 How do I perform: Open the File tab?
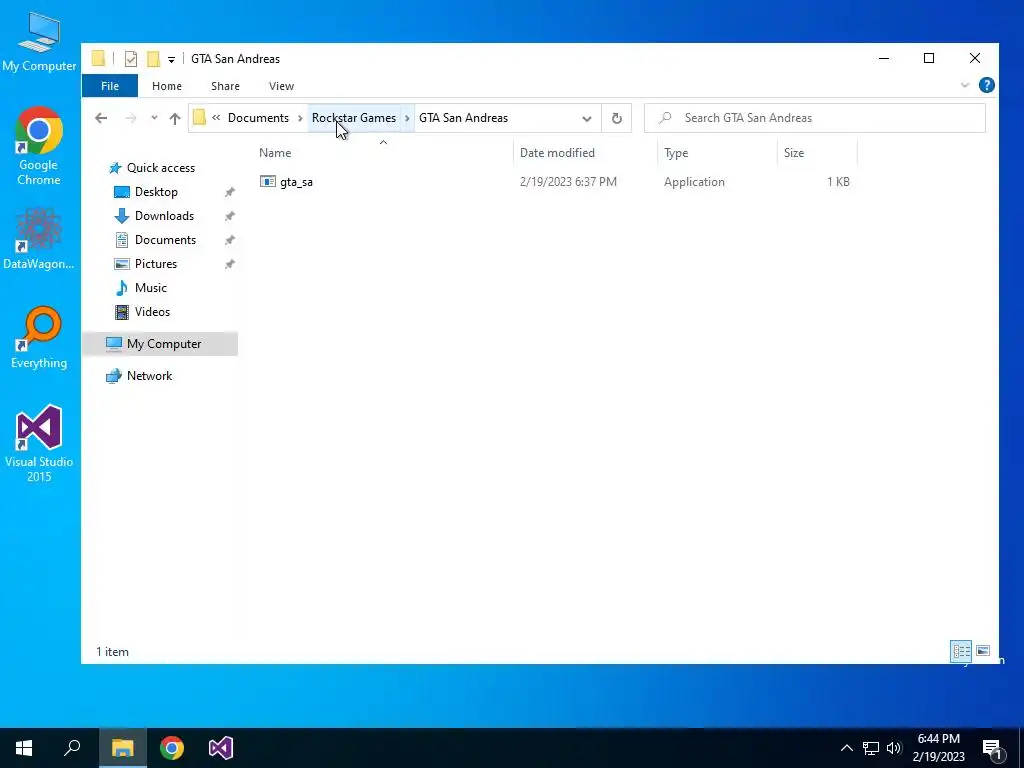(110, 86)
